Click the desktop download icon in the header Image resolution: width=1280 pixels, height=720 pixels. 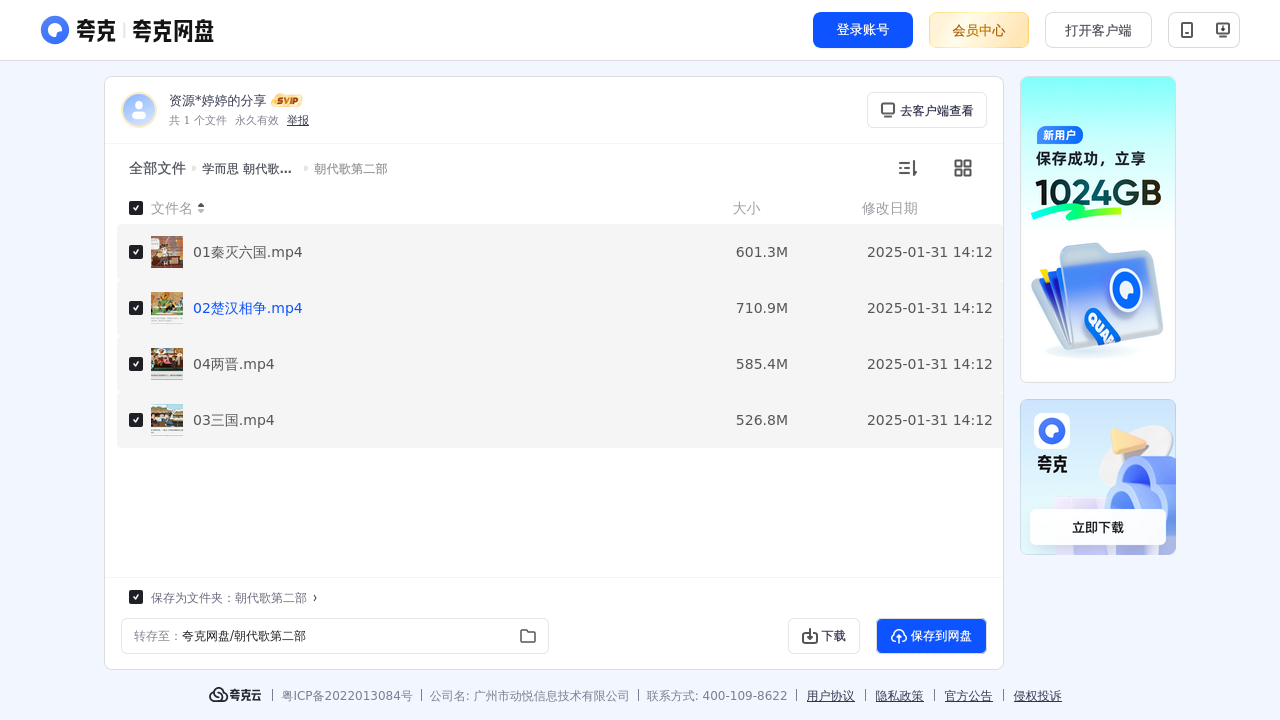1222,30
